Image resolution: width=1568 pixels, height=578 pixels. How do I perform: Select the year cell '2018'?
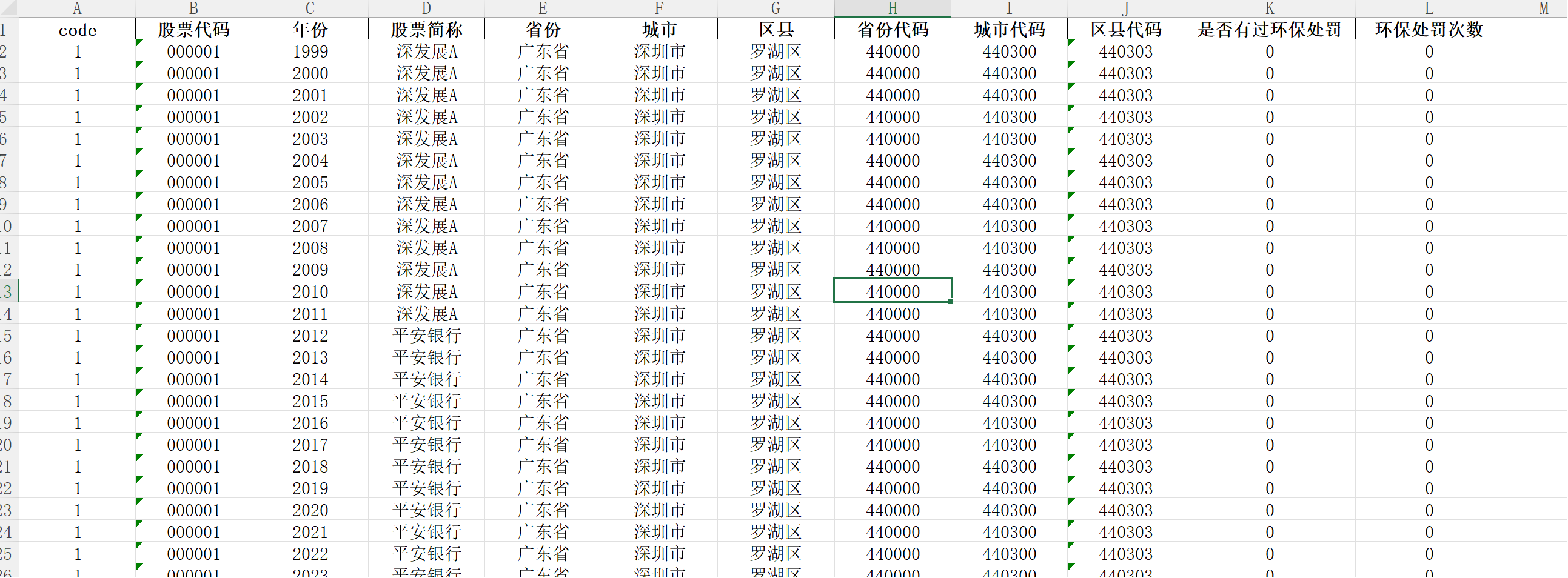click(x=310, y=466)
